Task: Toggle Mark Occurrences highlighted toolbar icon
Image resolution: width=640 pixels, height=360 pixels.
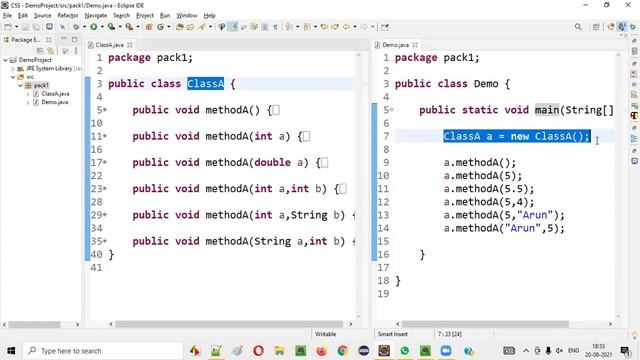Action: coord(233,27)
